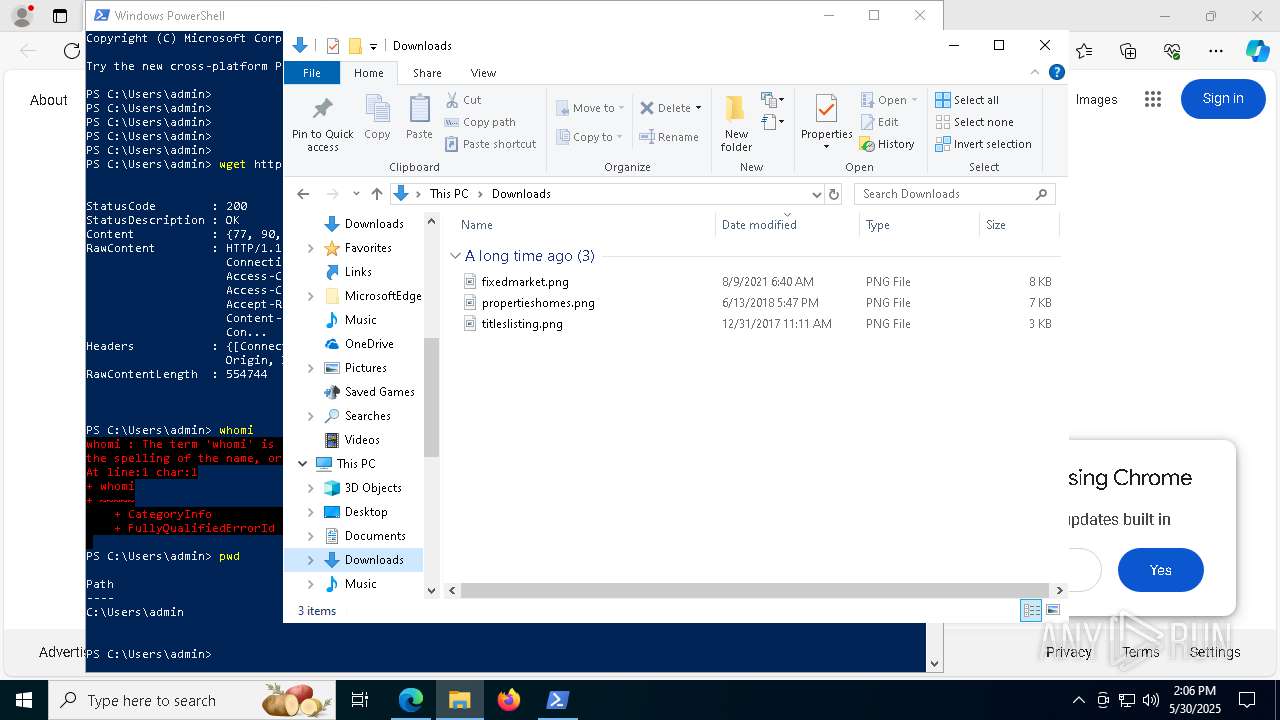The width and height of the screenshot is (1280, 720).
Task: Click PowerShell taskbar icon
Action: [558, 700]
